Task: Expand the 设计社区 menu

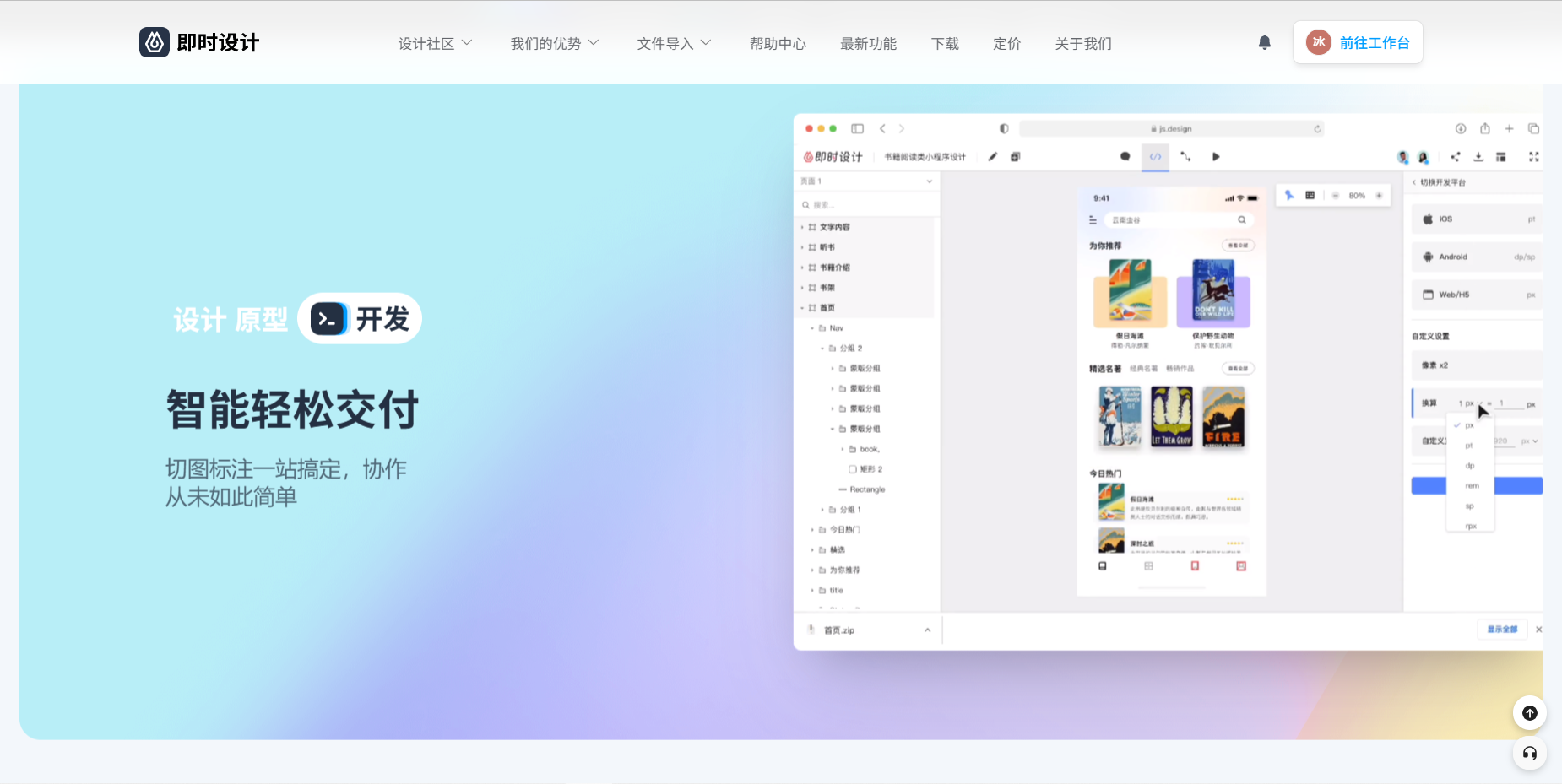Action: click(x=435, y=43)
